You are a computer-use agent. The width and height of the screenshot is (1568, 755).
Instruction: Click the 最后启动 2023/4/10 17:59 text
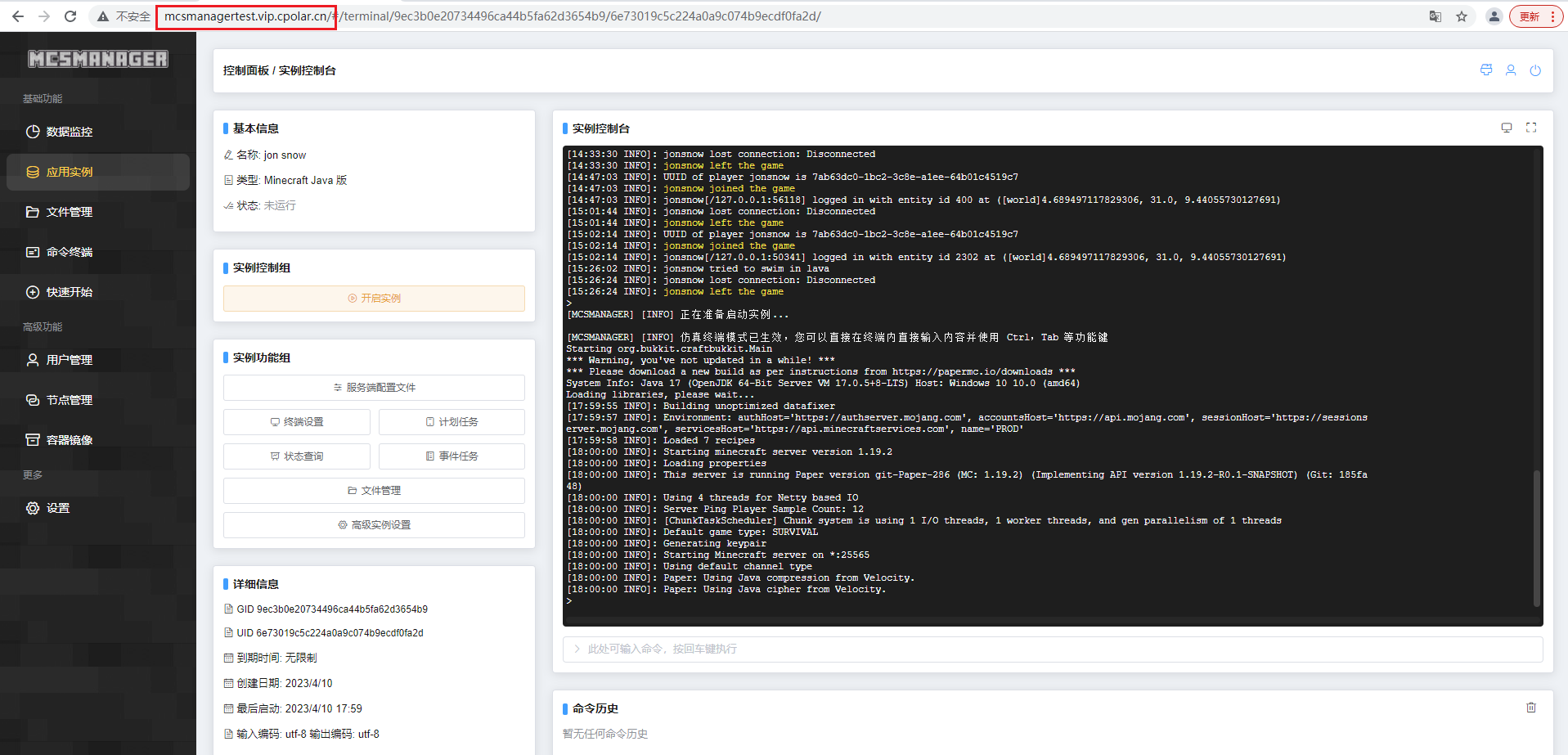point(299,708)
